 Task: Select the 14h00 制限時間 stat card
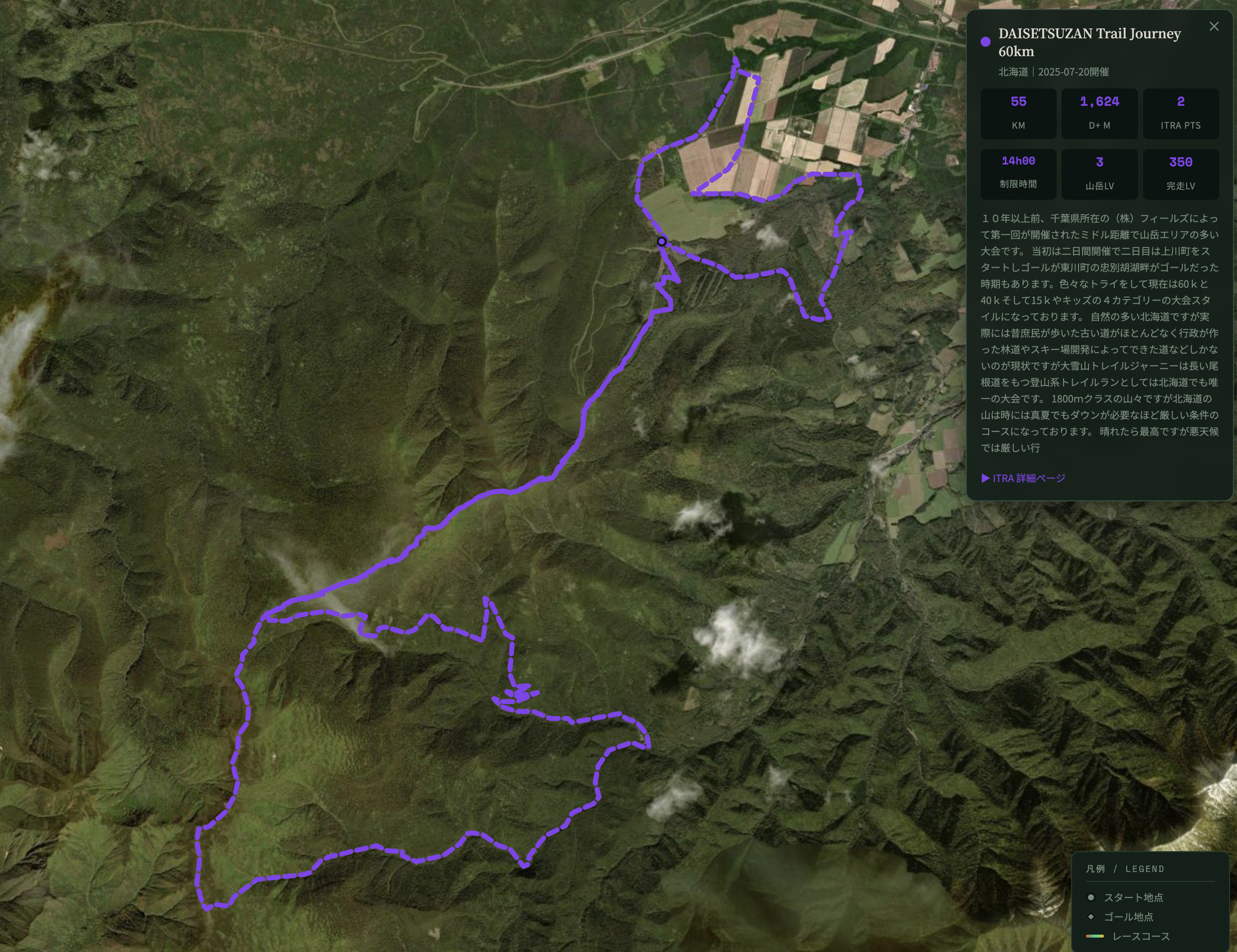[x=1018, y=174]
